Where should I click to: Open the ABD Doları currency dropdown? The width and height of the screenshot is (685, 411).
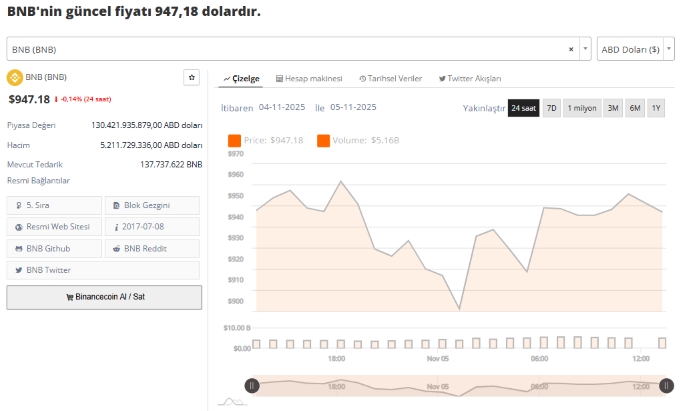635,49
